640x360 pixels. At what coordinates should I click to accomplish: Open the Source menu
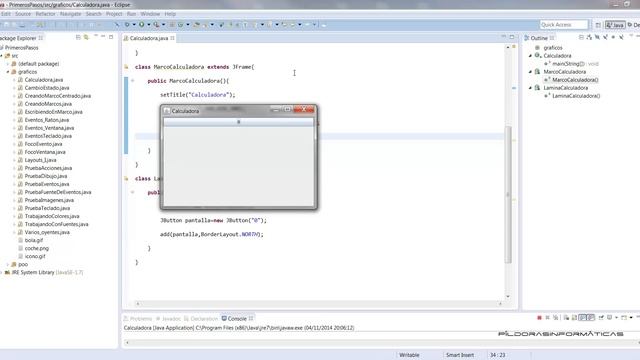(x=23, y=14)
